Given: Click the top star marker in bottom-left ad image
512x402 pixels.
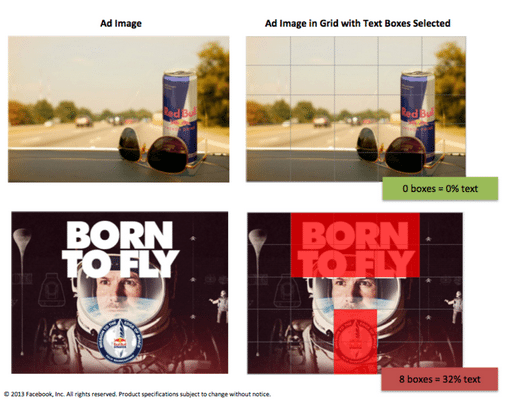Looking at the screenshot, I should pyautogui.click(x=193, y=238).
